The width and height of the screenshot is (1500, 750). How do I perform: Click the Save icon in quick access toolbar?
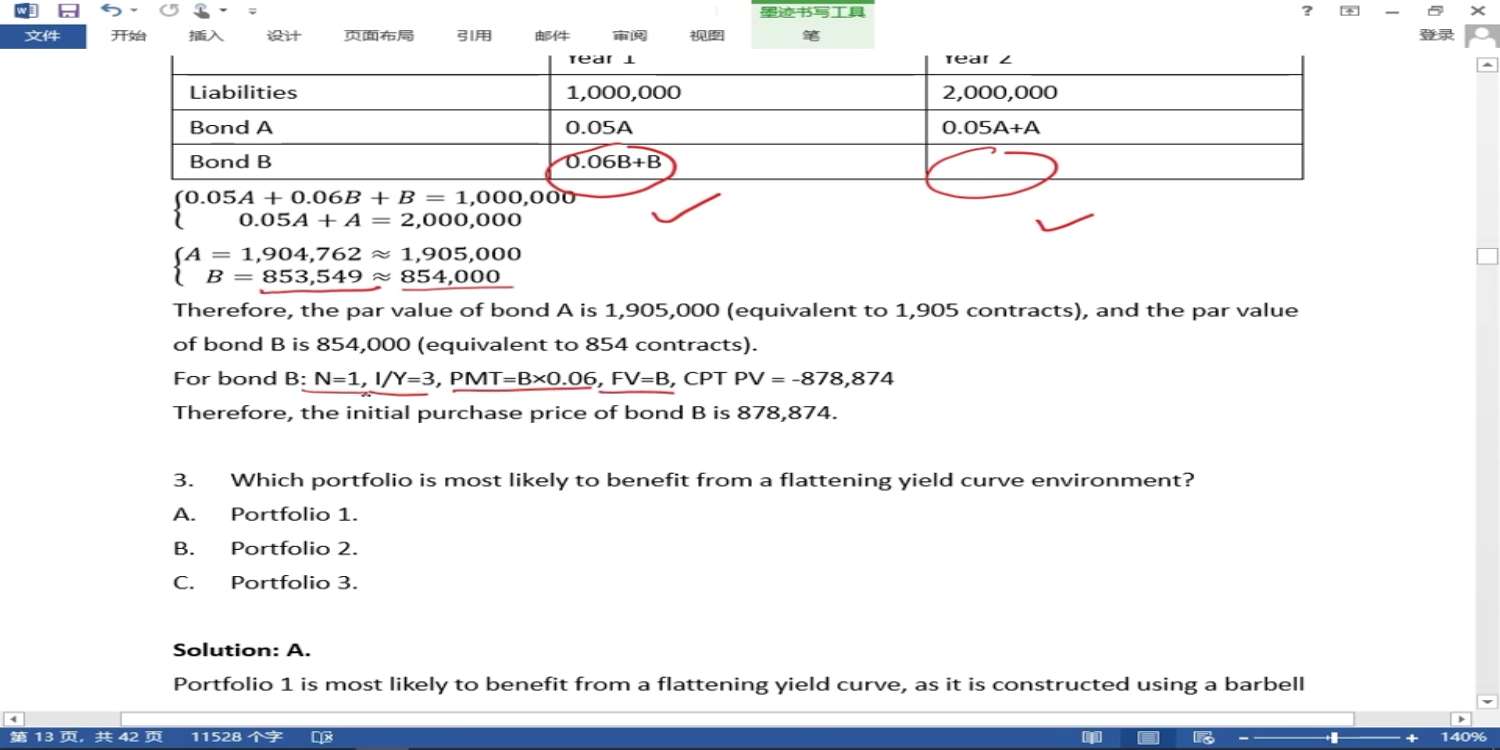point(68,11)
